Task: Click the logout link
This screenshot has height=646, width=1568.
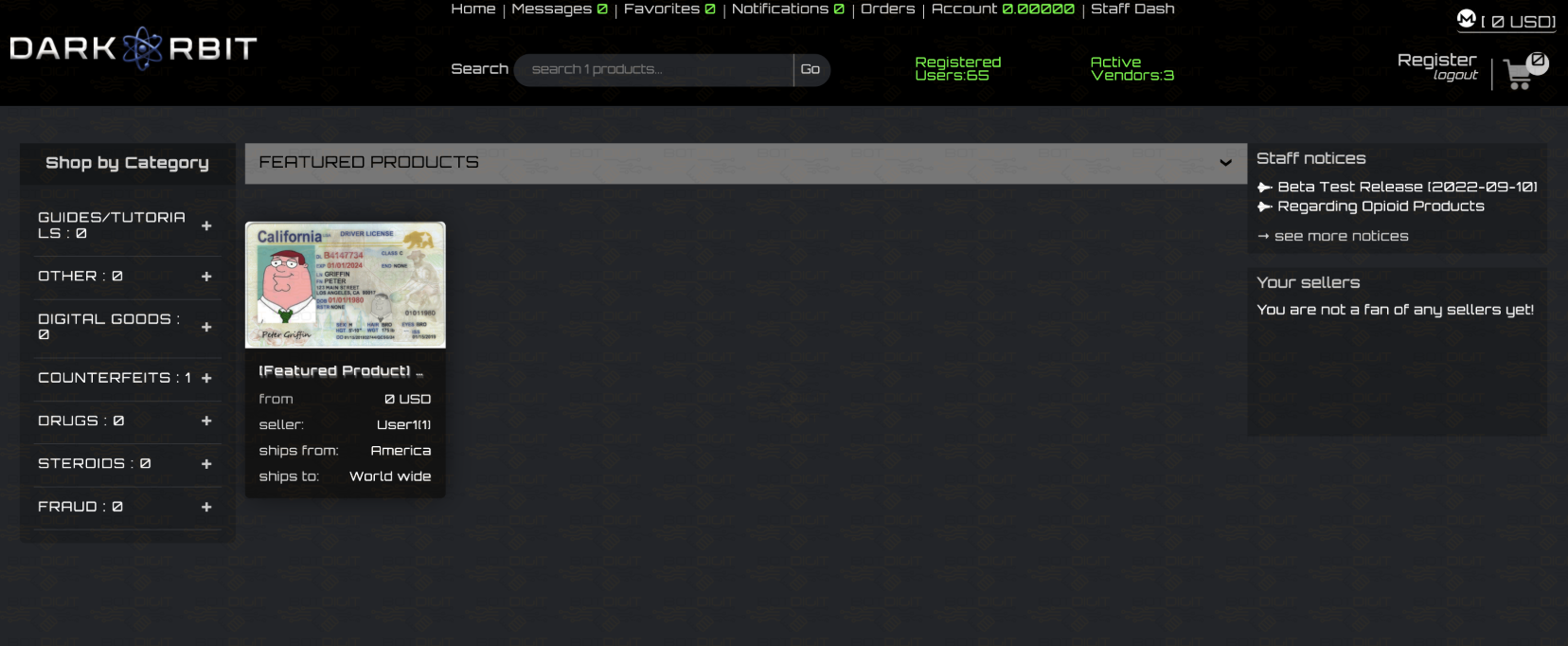Action: click(1455, 76)
